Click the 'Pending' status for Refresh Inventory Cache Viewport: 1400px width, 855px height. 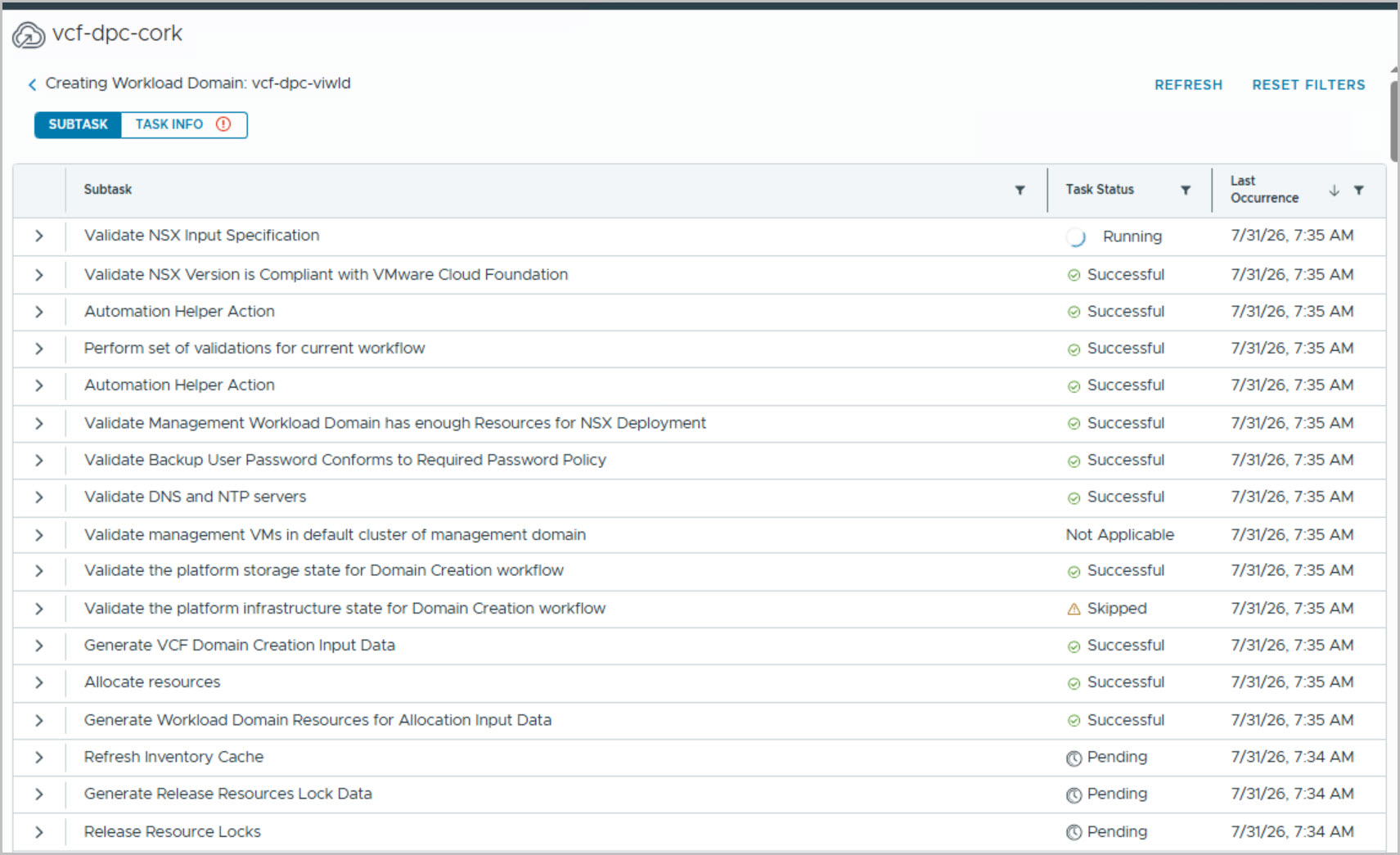1117,758
